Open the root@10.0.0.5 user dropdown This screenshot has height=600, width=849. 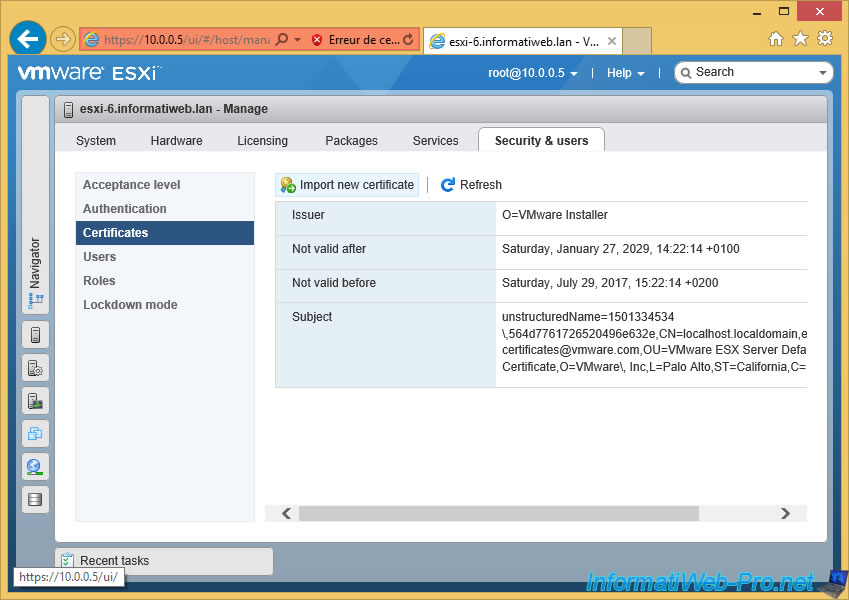click(533, 73)
